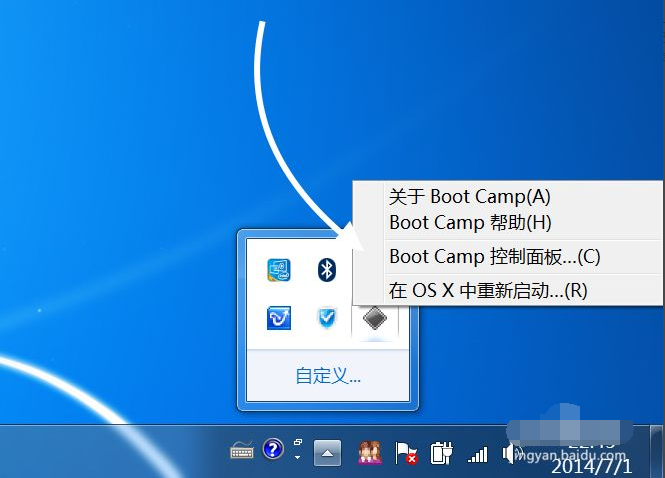Click the Boot Camp diamond tray icon

pos(374,318)
